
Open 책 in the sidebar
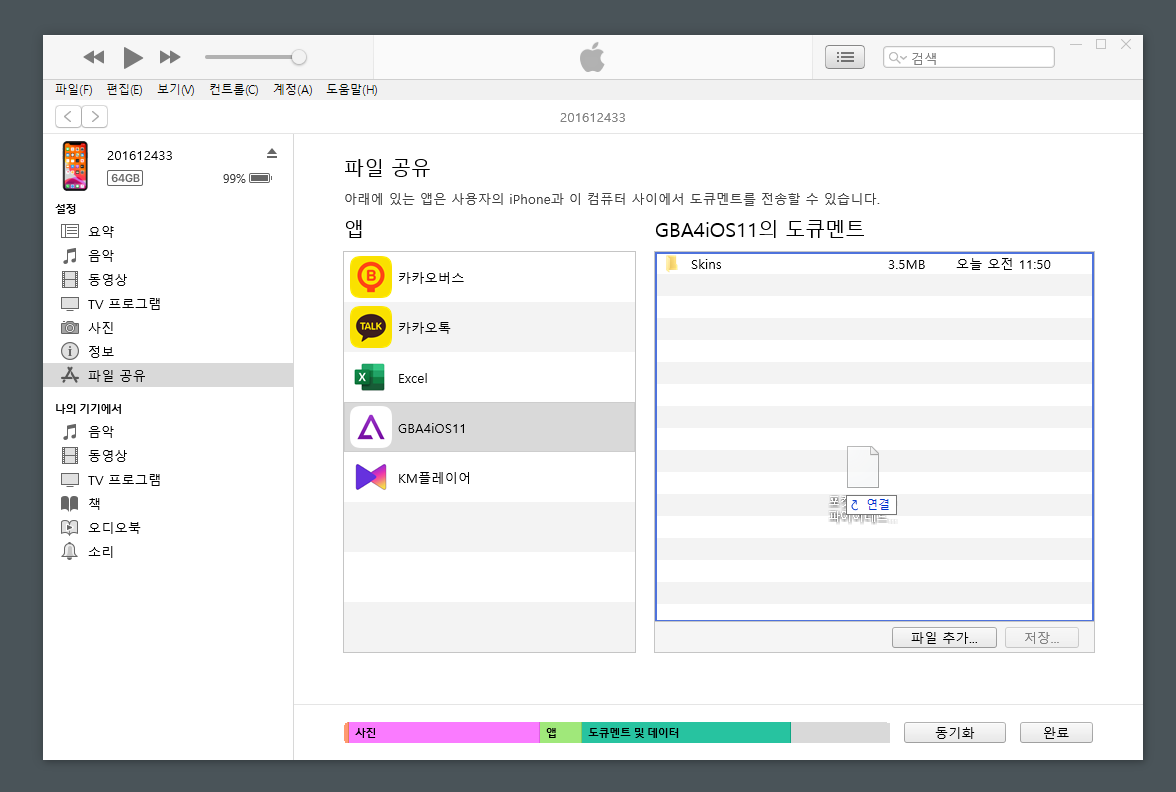168,503
